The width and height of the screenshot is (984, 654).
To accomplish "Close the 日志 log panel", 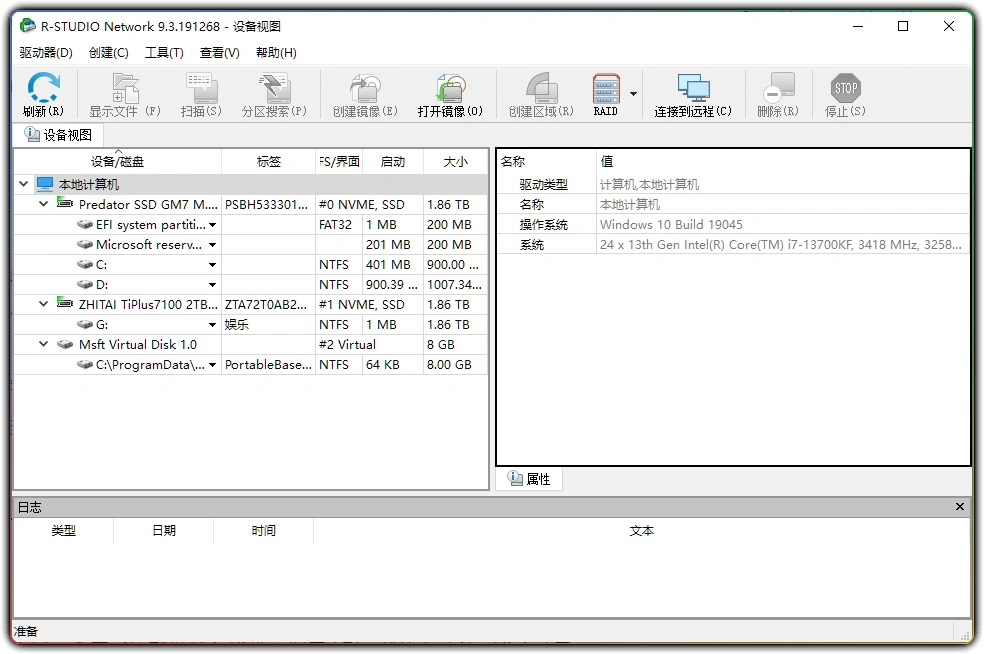I will pyautogui.click(x=960, y=507).
